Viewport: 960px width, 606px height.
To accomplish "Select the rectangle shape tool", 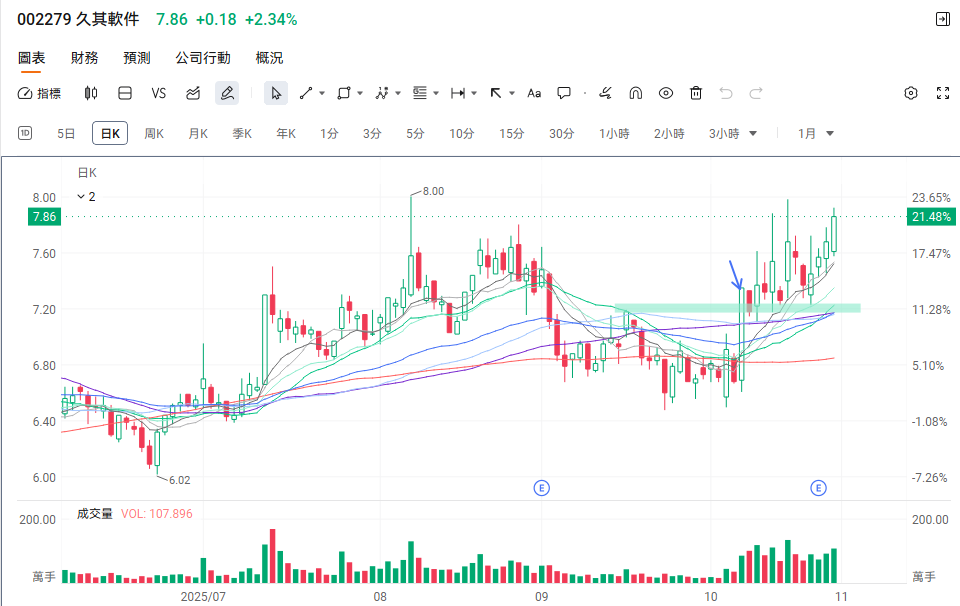I will tap(344, 93).
